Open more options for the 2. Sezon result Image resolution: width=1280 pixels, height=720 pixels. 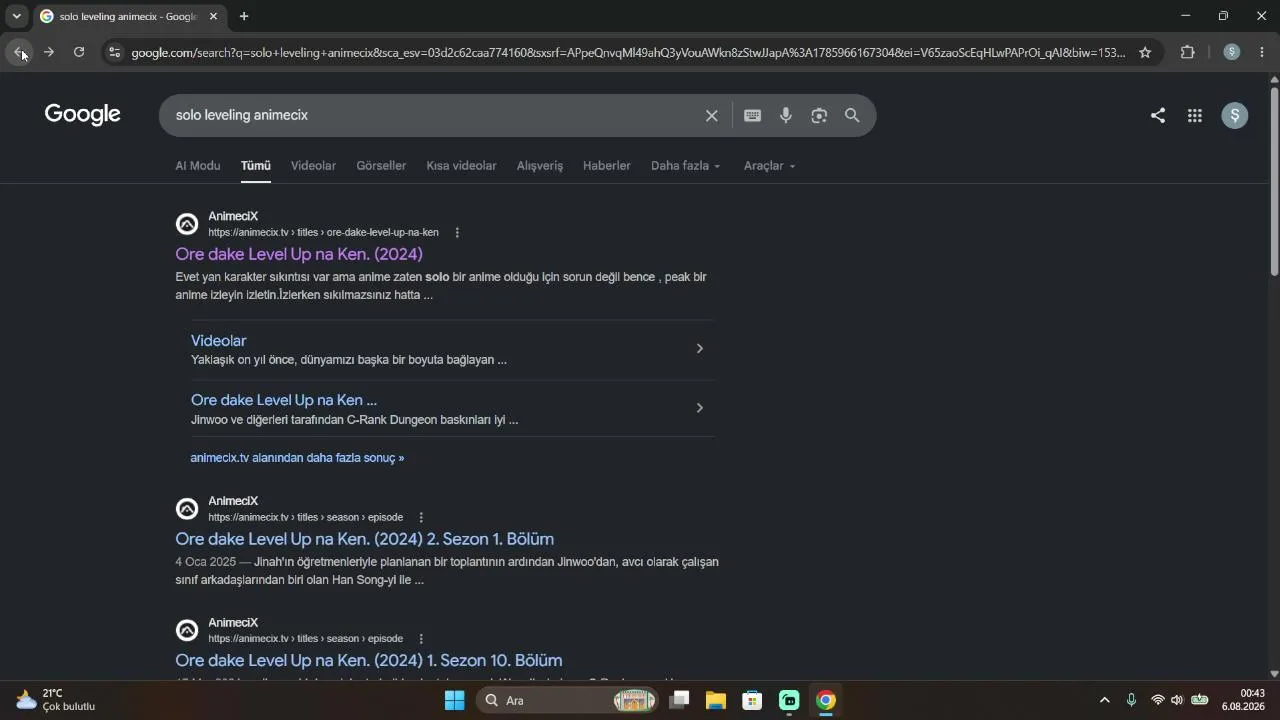(421, 518)
